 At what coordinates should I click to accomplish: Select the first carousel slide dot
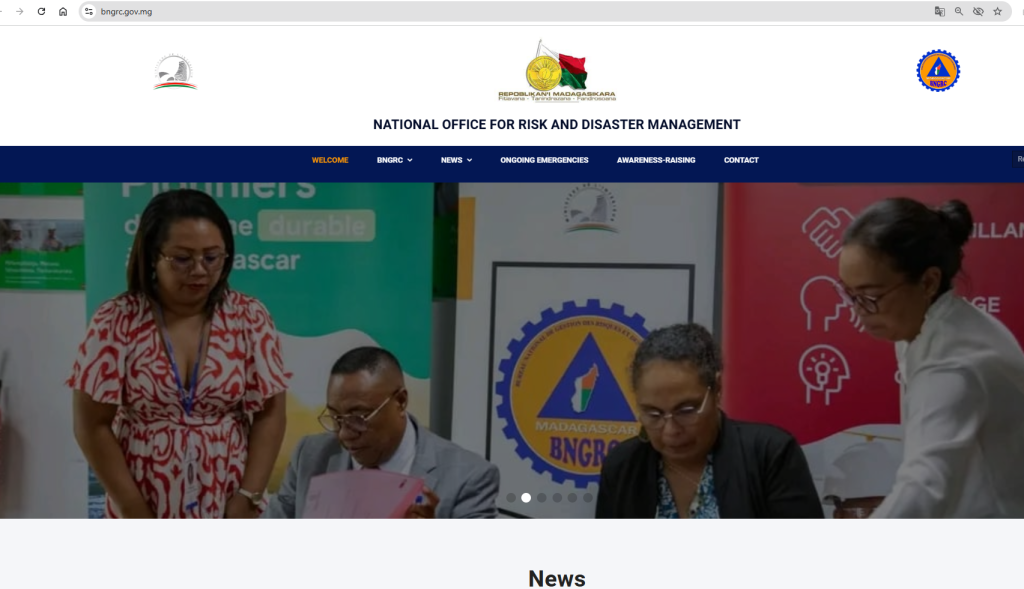[x=511, y=498]
